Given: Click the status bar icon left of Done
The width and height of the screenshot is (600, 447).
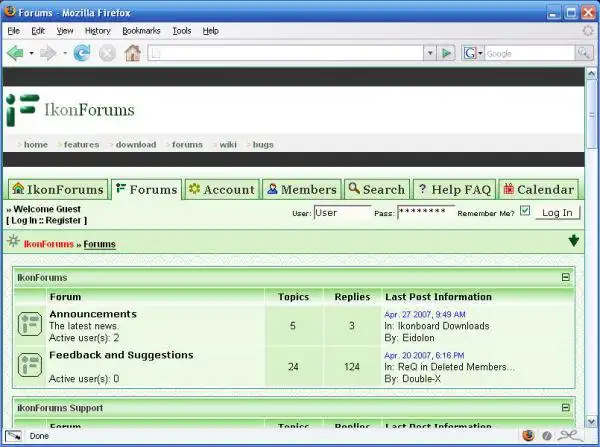Looking at the screenshot, I should [13, 436].
